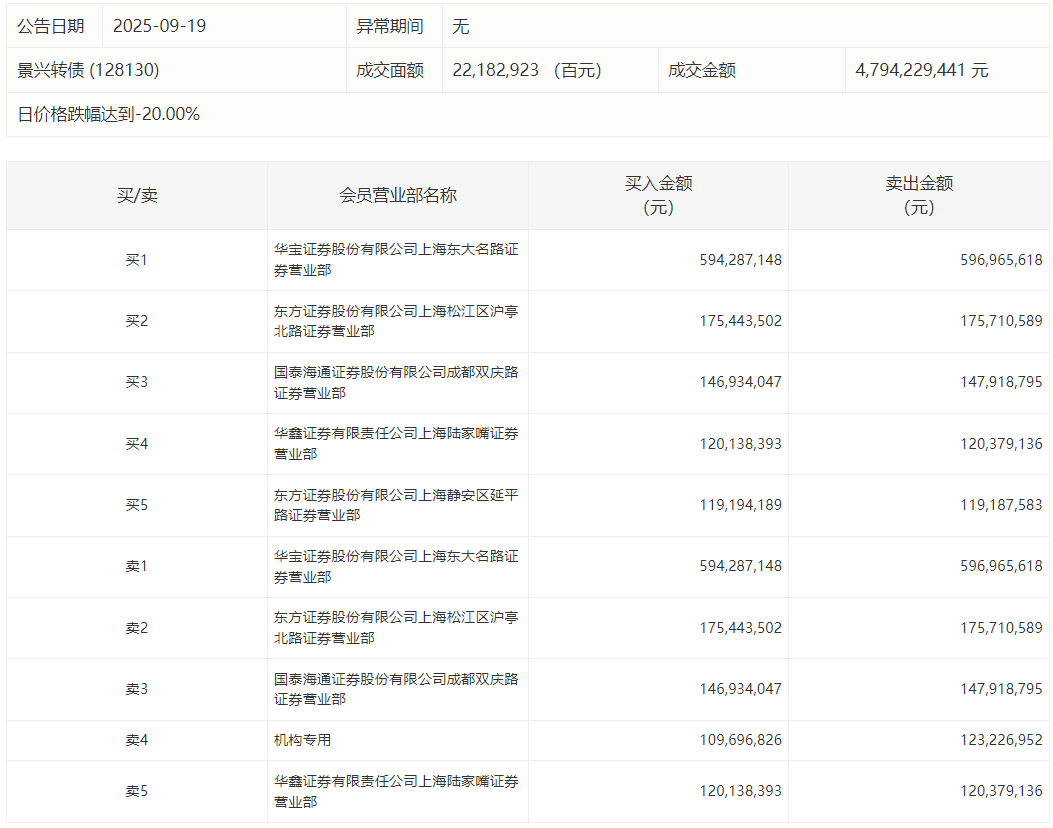Click sell amount 123,226,952 in 卖4 row

coord(1000,740)
